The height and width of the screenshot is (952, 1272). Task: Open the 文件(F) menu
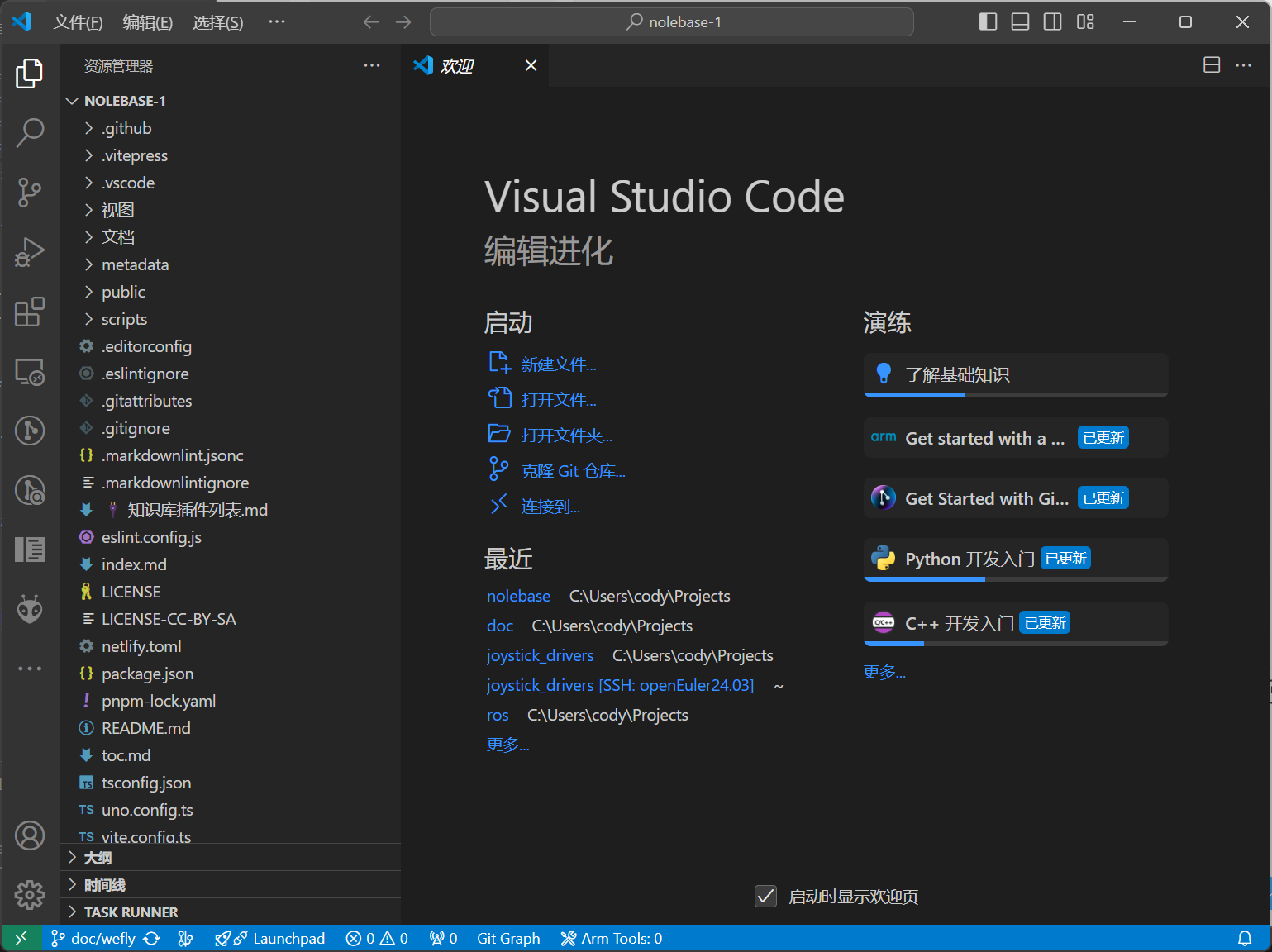(x=78, y=22)
